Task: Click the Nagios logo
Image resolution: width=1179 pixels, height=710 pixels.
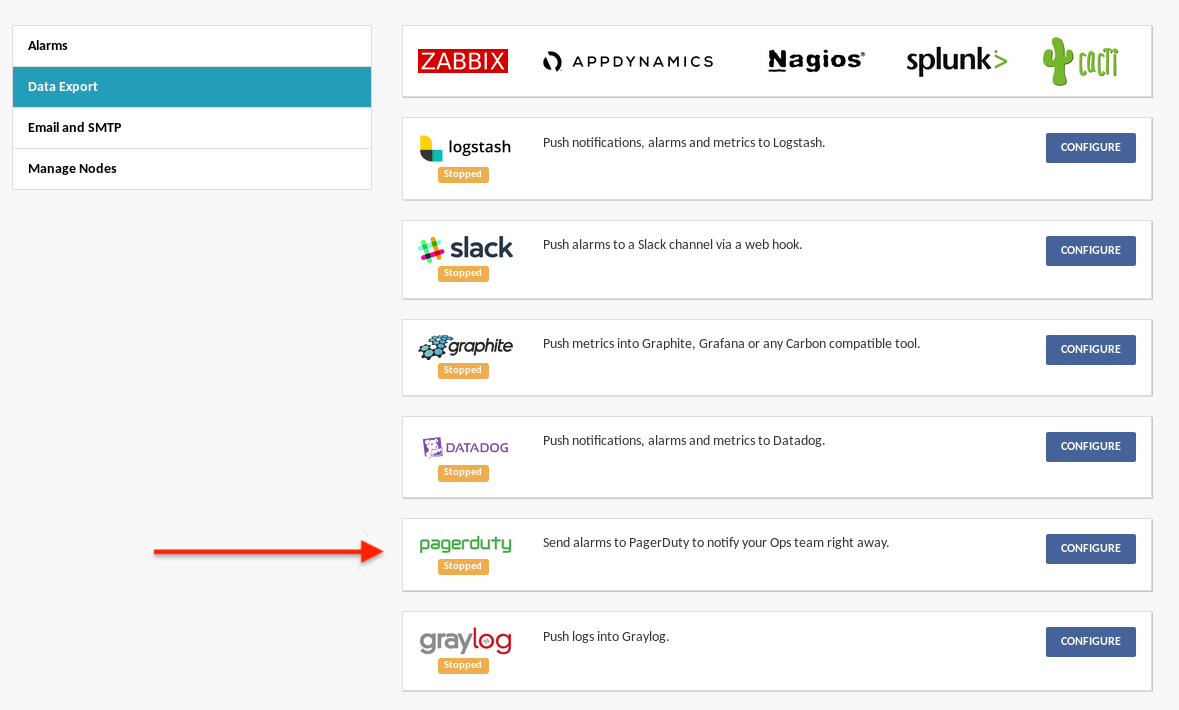Action: [816, 60]
